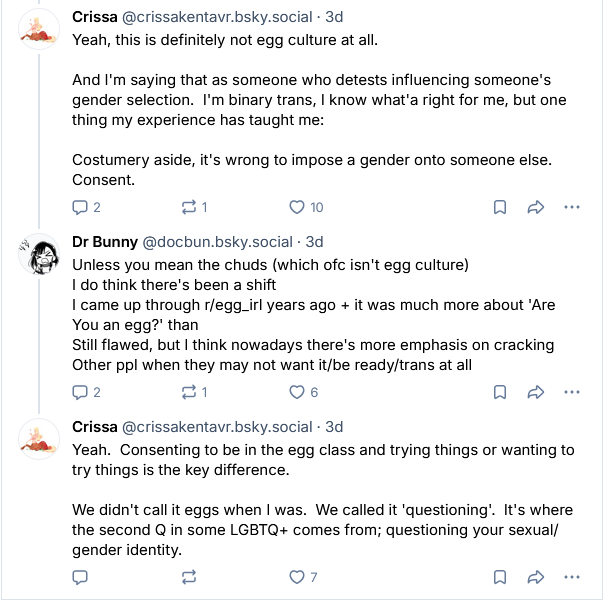Bookmark Dr Bunny's post

(x=498, y=392)
